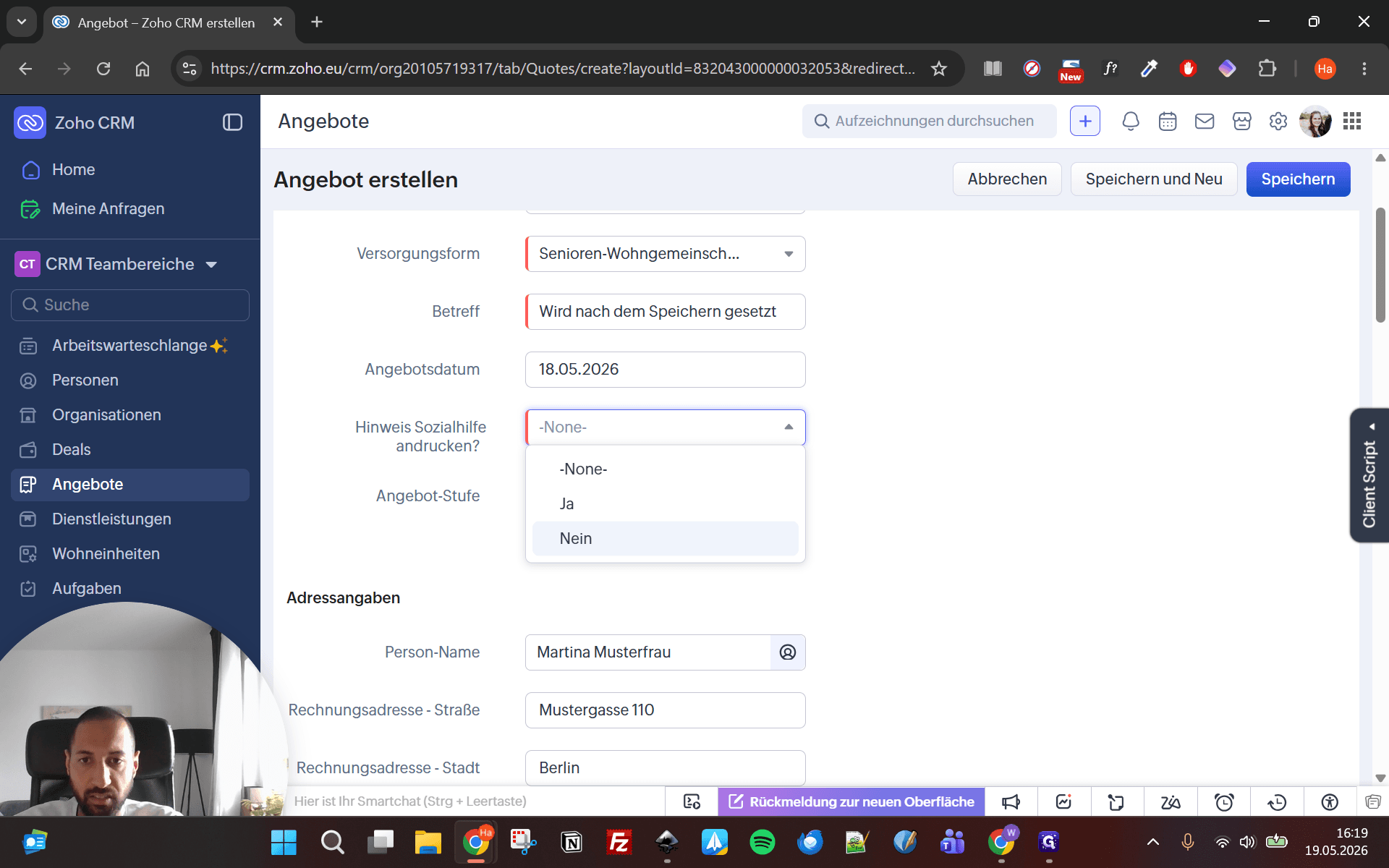Image resolution: width=1389 pixels, height=868 pixels.
Task: Collapse the Hinweis Sozialhilfe dropdown
Action: (666, 427)
